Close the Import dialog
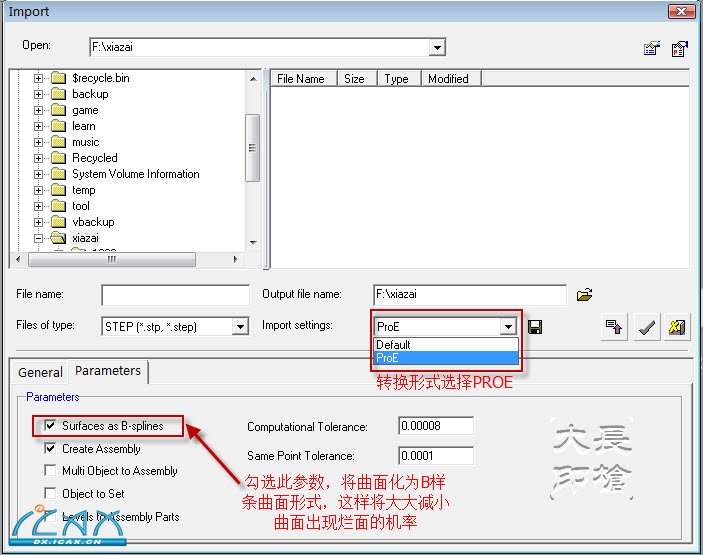Screen dimensions: 703x555 (x=681, y=11)
